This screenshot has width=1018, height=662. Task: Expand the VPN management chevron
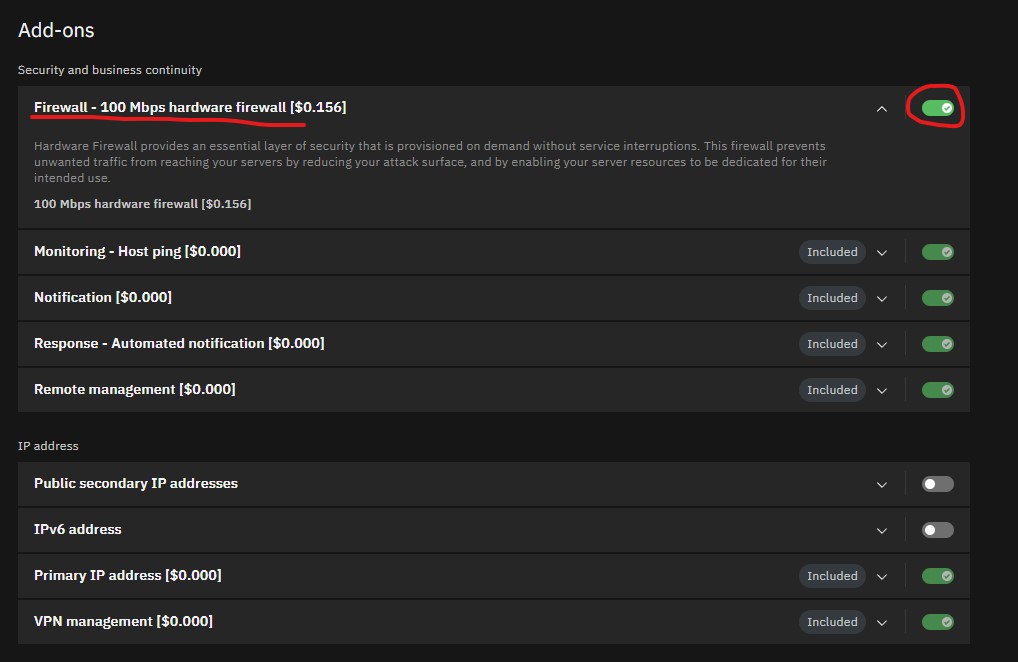[x=881, y=623]
